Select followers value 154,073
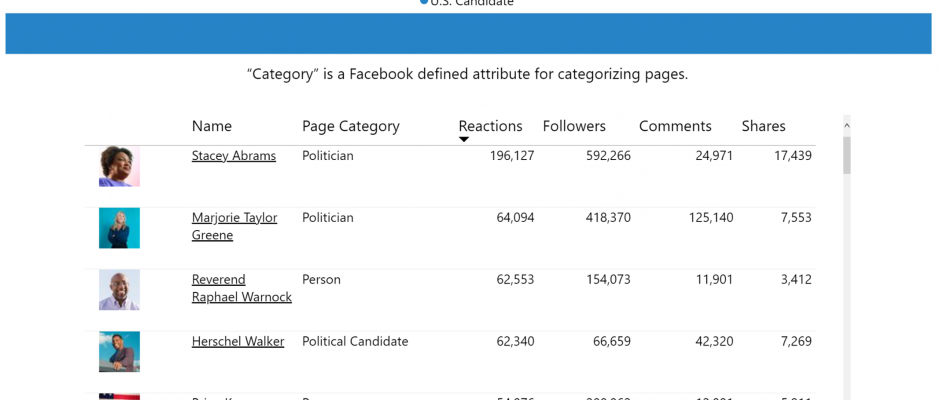The height and width of the screenshot is (400, 940). [x=608, y=279]
